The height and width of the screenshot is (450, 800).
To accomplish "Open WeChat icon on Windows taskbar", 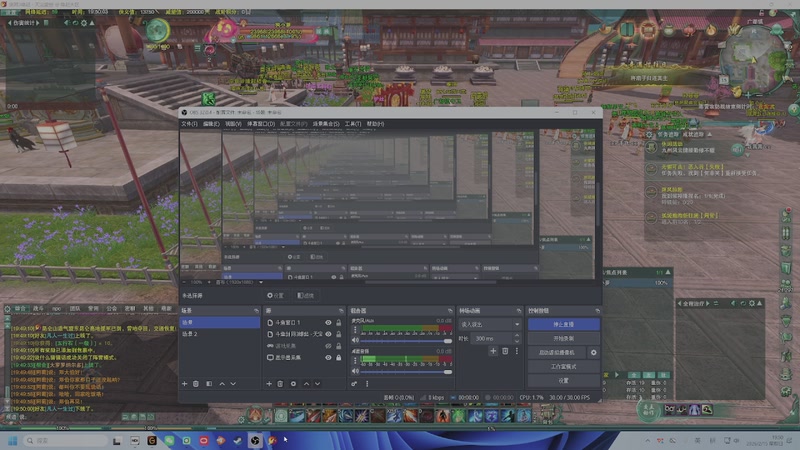I will coord(169,440).
